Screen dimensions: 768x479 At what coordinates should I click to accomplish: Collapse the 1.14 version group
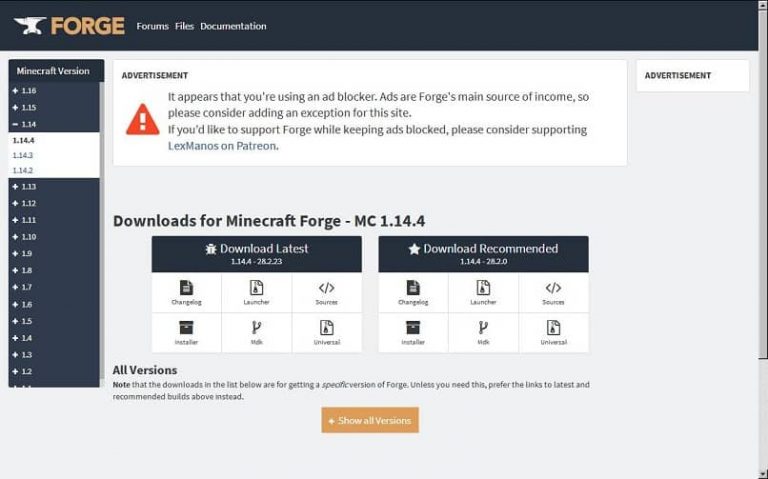pyautogui.click(x=28, y=124)
